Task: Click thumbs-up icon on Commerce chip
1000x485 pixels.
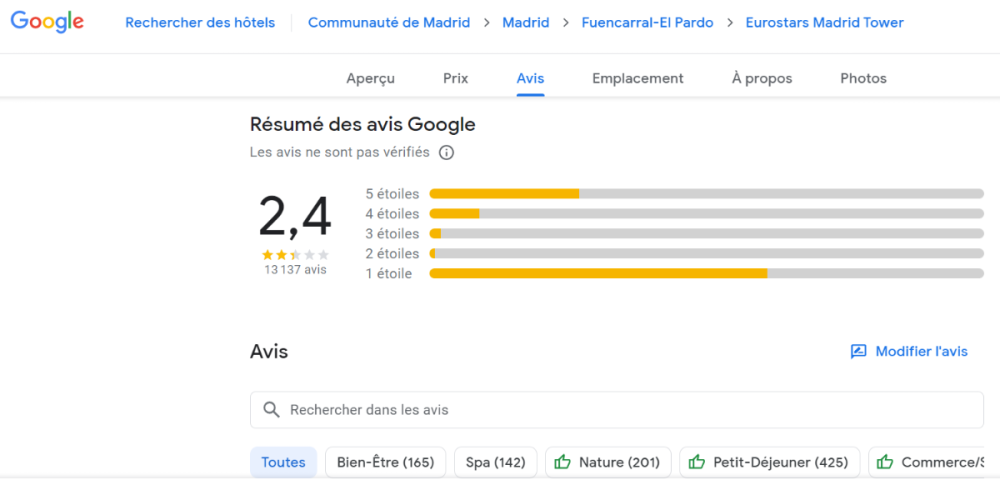Action: pyautogui.click(x=885, y=462)
